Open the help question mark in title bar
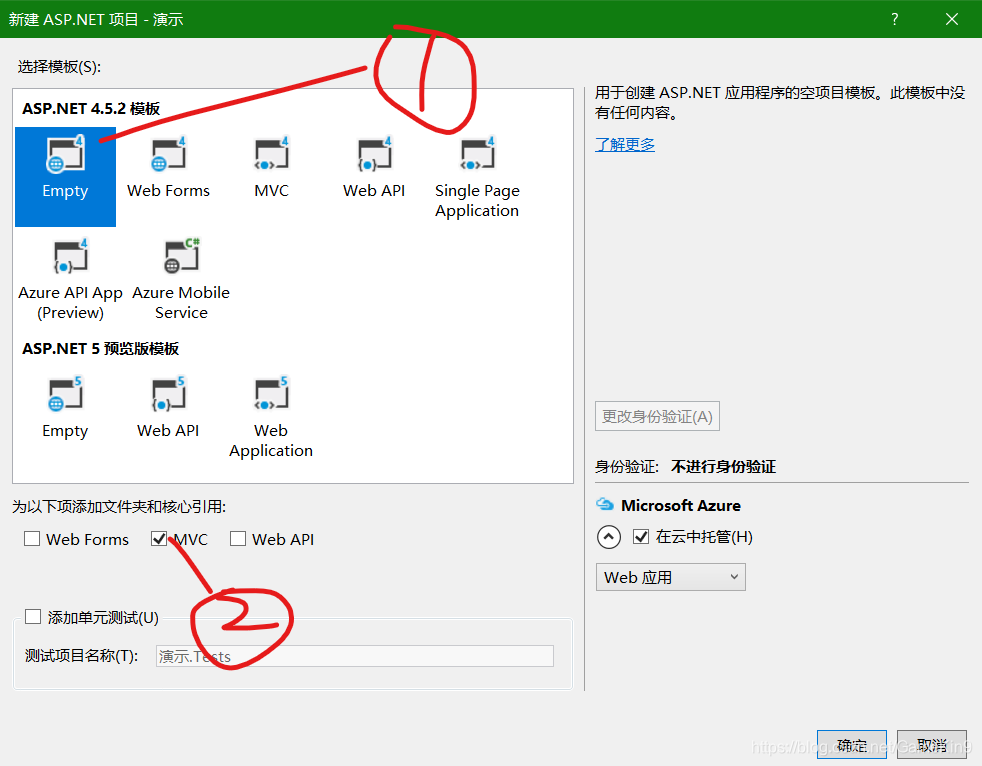Screen dimensions: 982x766 coord(894,19)
